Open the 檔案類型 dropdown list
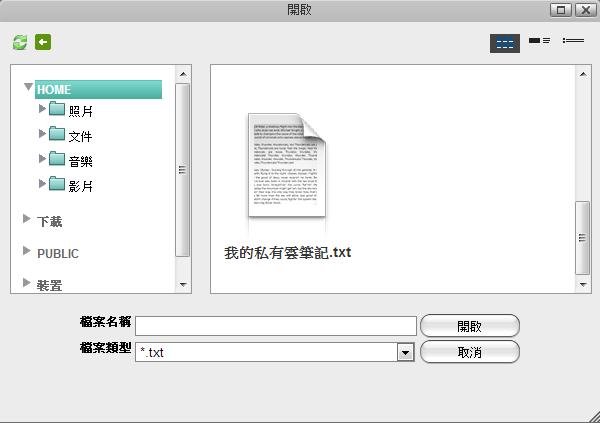This screenshot has width=600, height=423. pyautogui.click(x=405, y=352)
